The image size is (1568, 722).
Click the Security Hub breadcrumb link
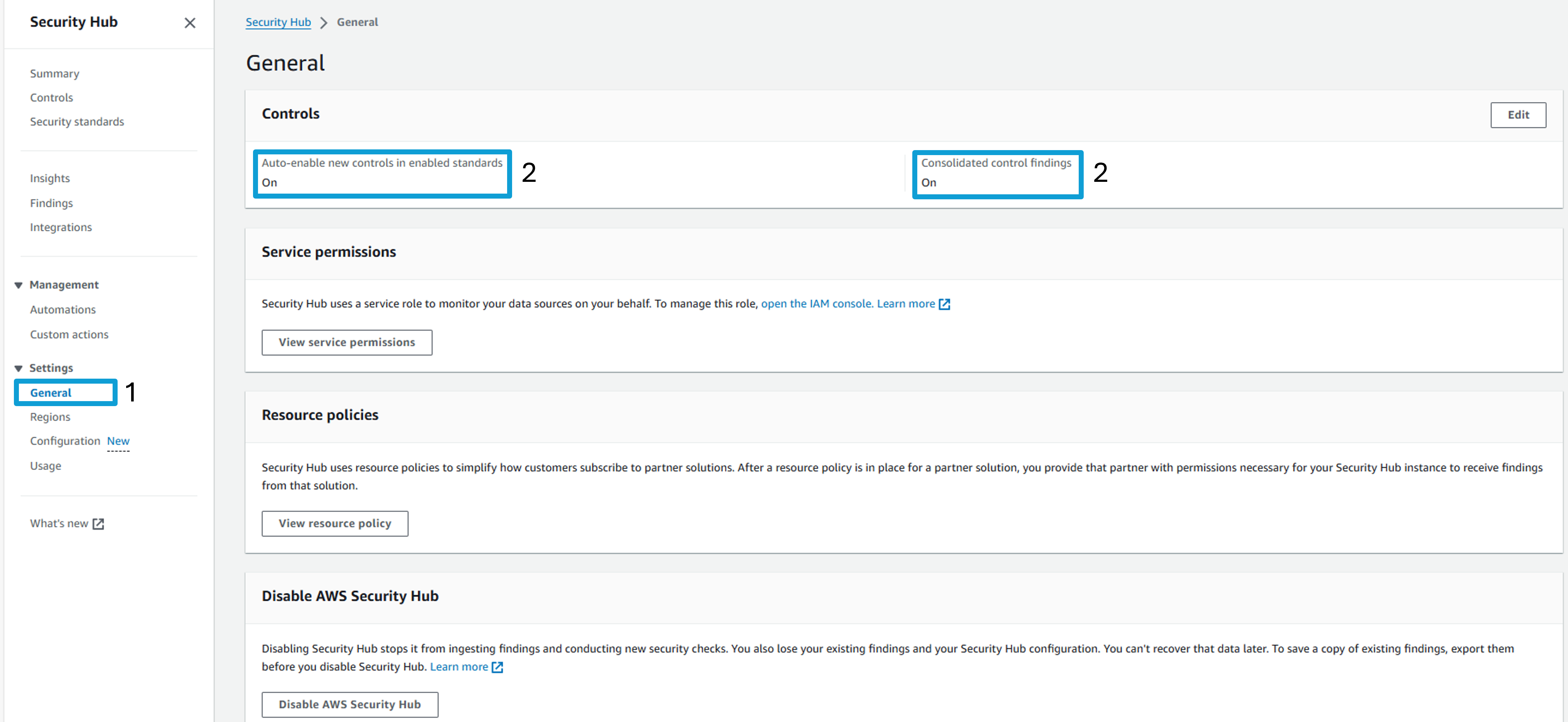tap(278, 22)
